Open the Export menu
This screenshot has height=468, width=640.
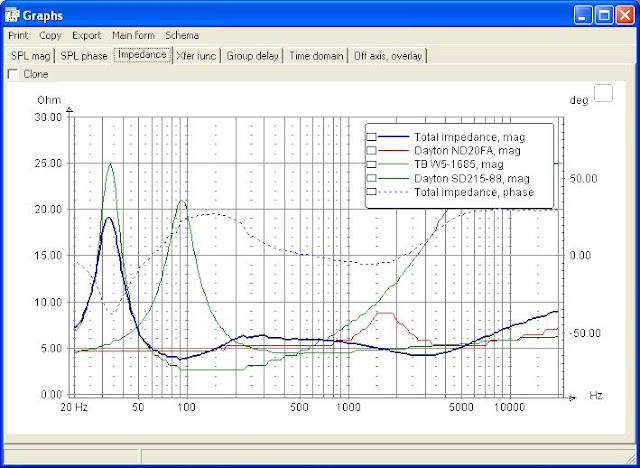click(87, 35)
